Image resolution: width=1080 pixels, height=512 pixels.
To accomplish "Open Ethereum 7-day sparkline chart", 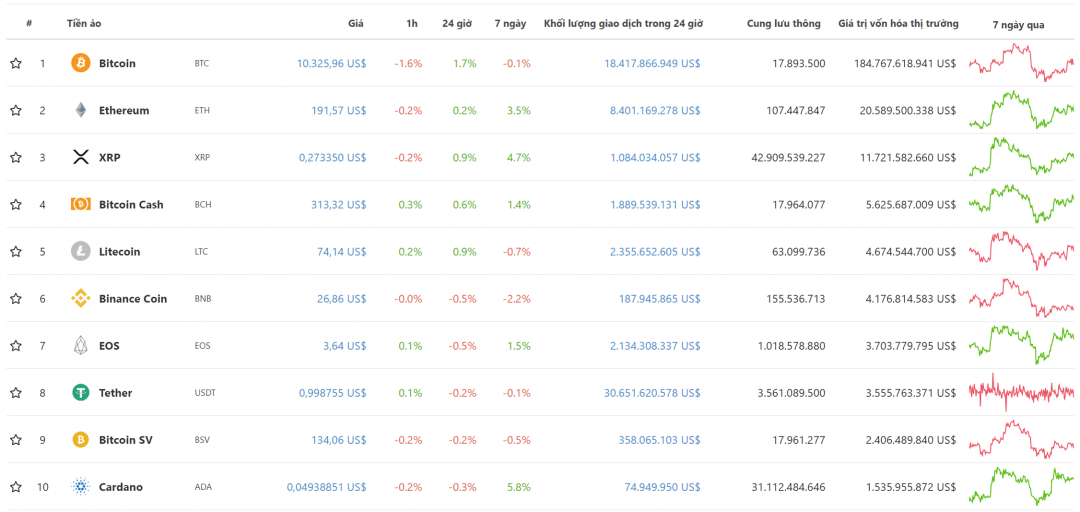I will click(x=1021, y=110).
